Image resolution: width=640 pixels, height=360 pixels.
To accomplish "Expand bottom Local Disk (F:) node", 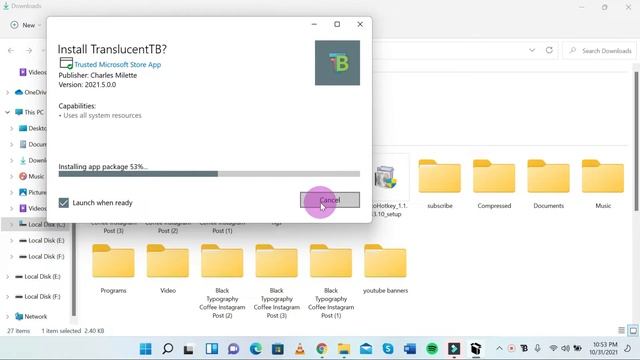I will pos(7,297).
